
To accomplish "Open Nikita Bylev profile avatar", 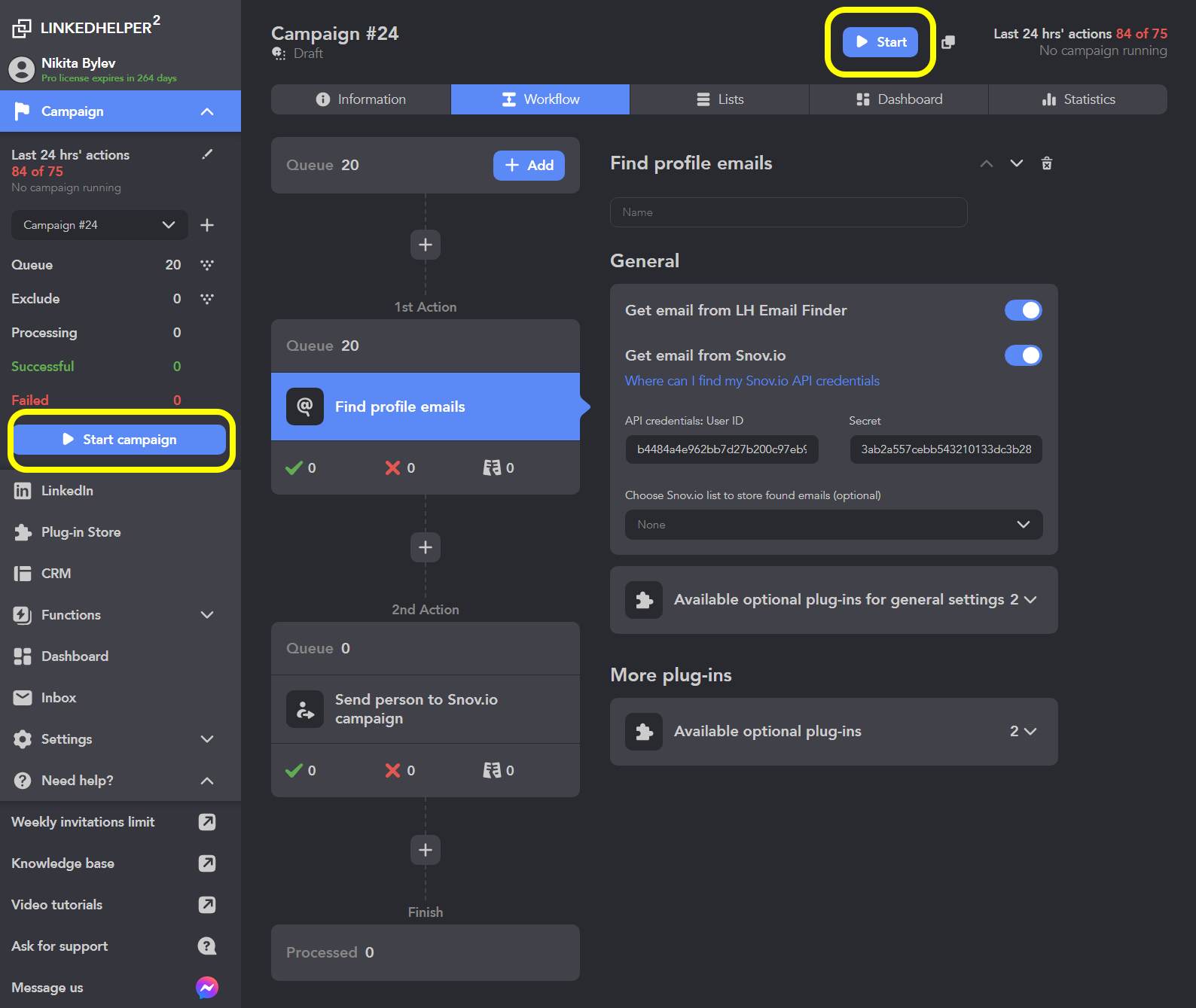I will 21,69.
